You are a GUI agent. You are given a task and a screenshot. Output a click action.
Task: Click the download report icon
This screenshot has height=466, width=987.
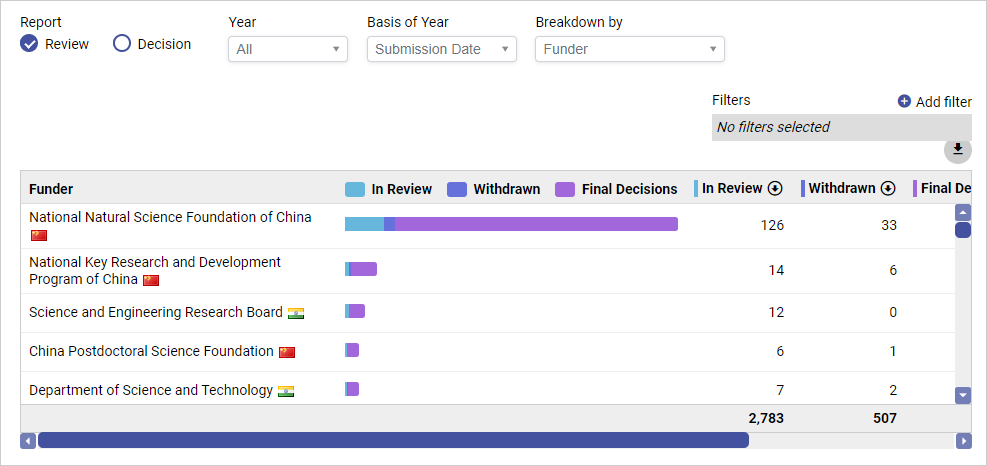click(x=957, y=149)
